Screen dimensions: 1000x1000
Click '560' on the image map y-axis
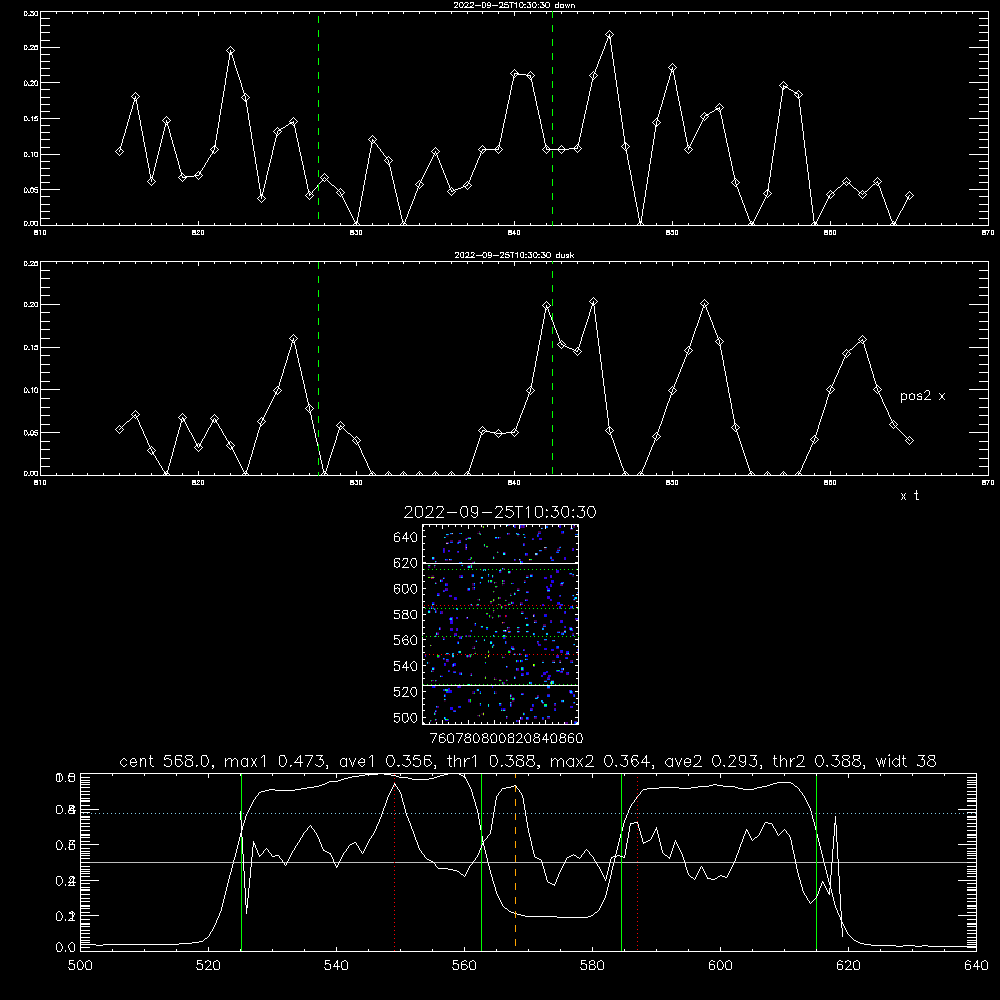coord(406,640)
